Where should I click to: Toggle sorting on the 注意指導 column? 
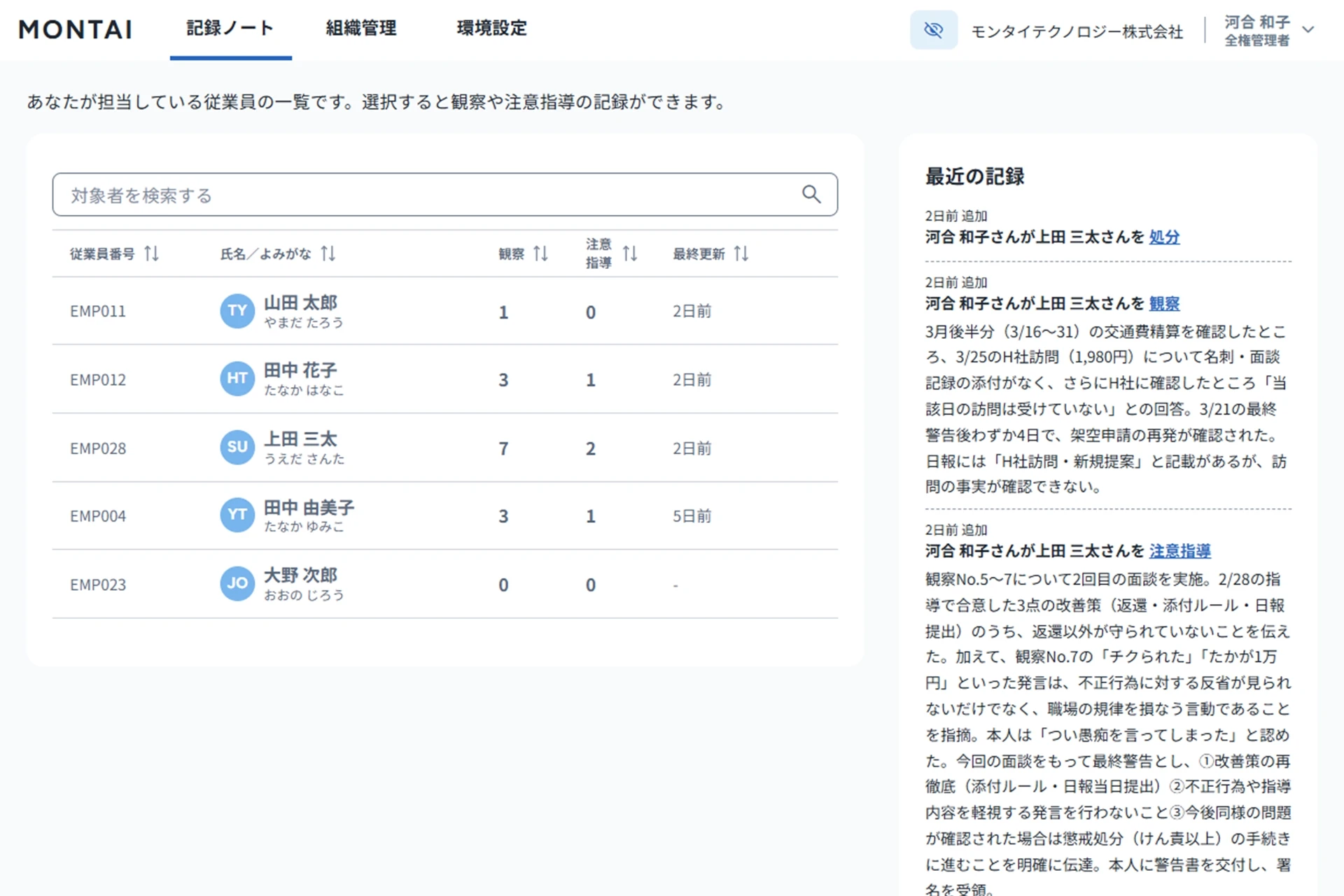[630, 254]
